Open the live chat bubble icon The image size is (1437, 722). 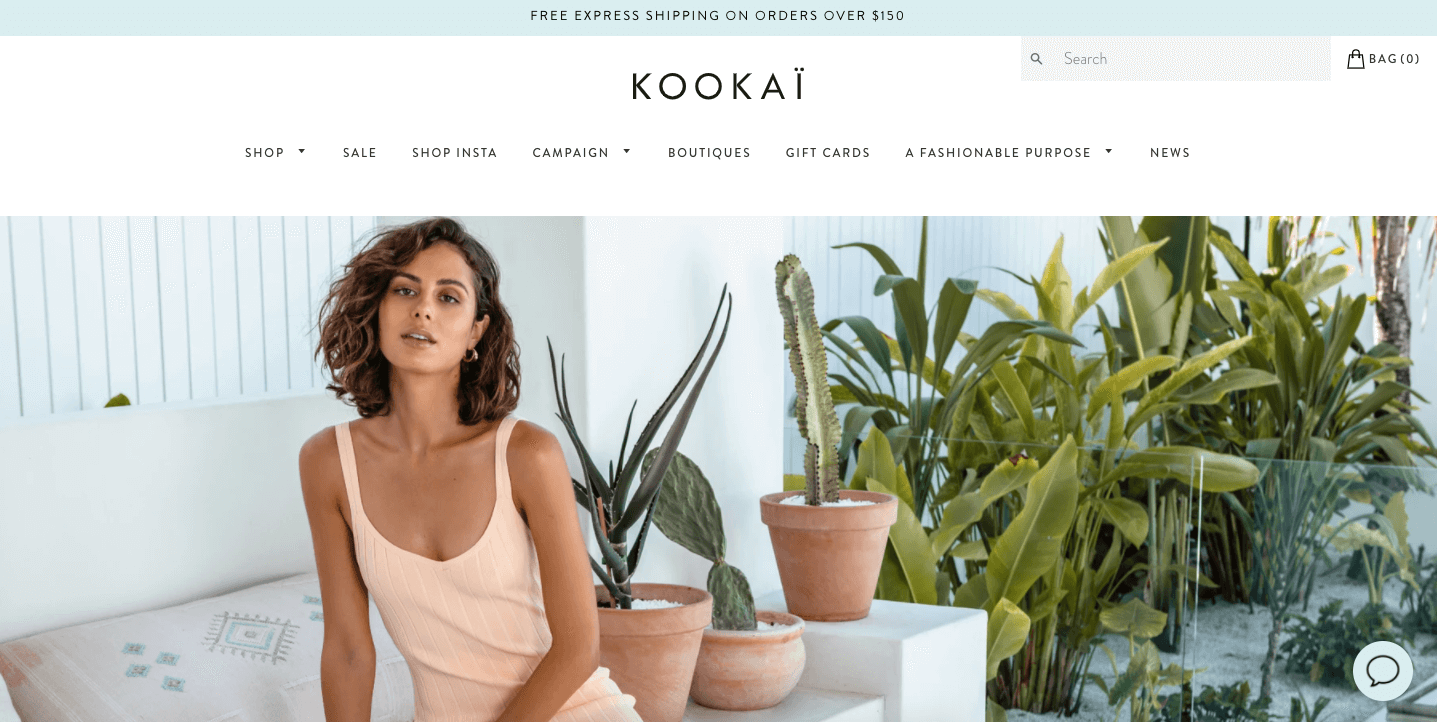click(1383, 670)
